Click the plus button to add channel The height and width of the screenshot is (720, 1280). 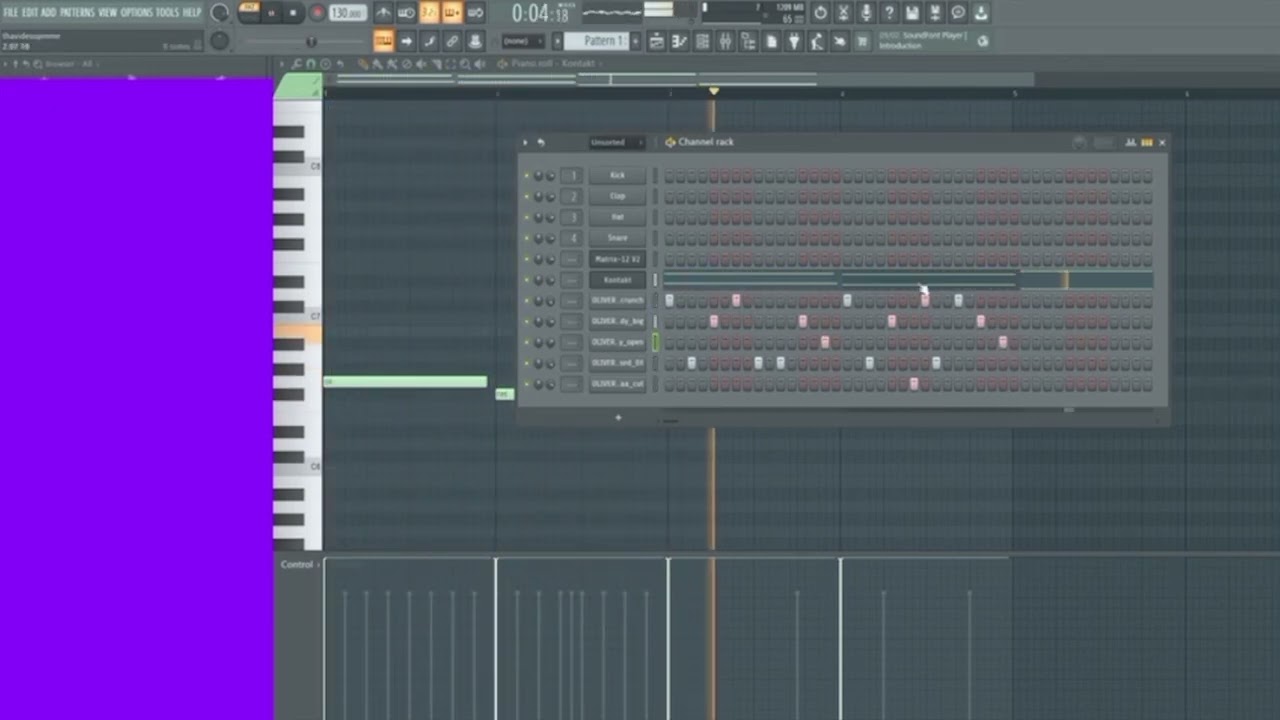coord(618,417)
